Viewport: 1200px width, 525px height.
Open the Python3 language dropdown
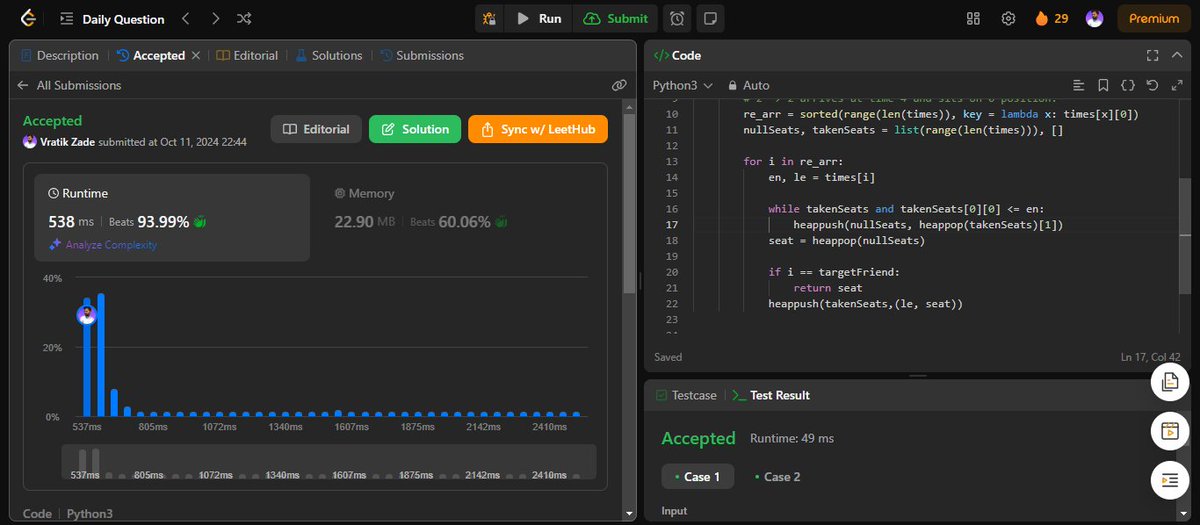pos(684,86)
